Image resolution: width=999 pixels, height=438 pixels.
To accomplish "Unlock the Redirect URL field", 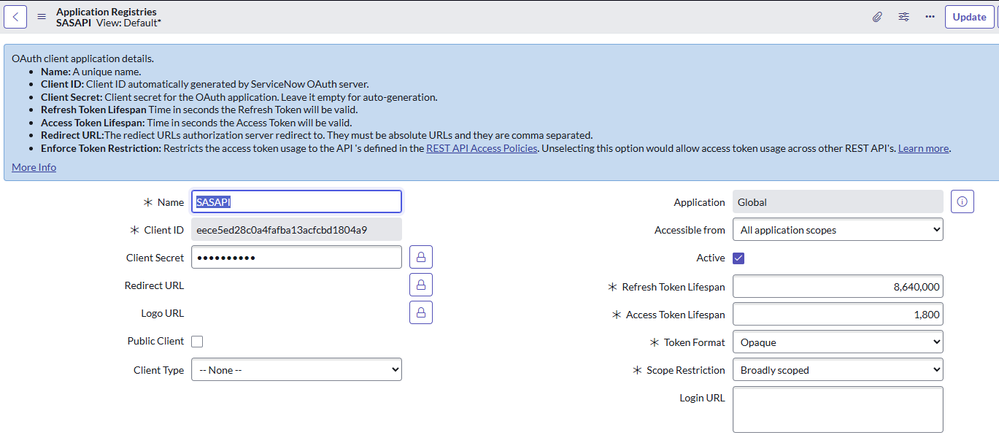I will 420,285.
